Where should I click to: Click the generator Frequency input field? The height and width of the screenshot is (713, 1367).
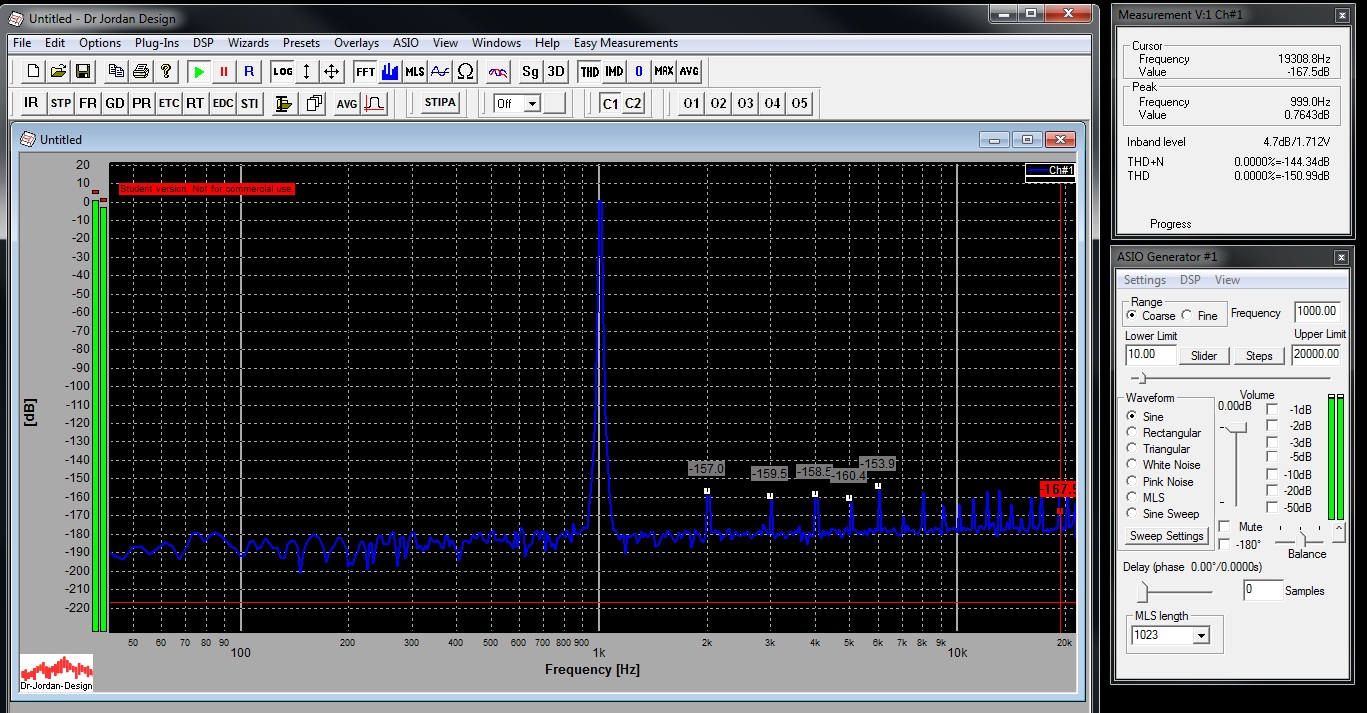(1317, 311)
